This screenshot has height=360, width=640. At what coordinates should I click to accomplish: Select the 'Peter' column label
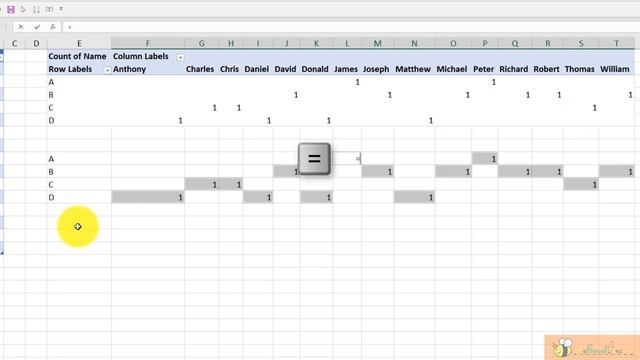(484, 69)
